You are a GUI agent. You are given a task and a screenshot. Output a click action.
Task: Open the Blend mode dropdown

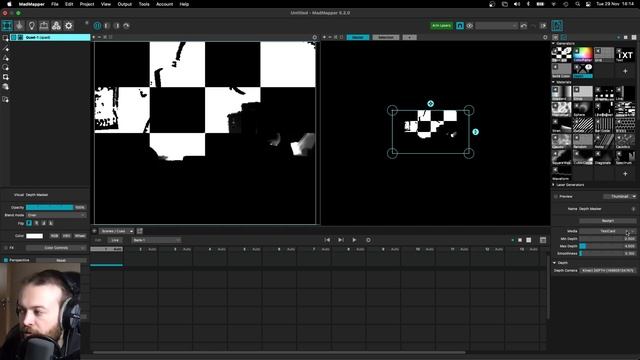click(x=56, y=215)
